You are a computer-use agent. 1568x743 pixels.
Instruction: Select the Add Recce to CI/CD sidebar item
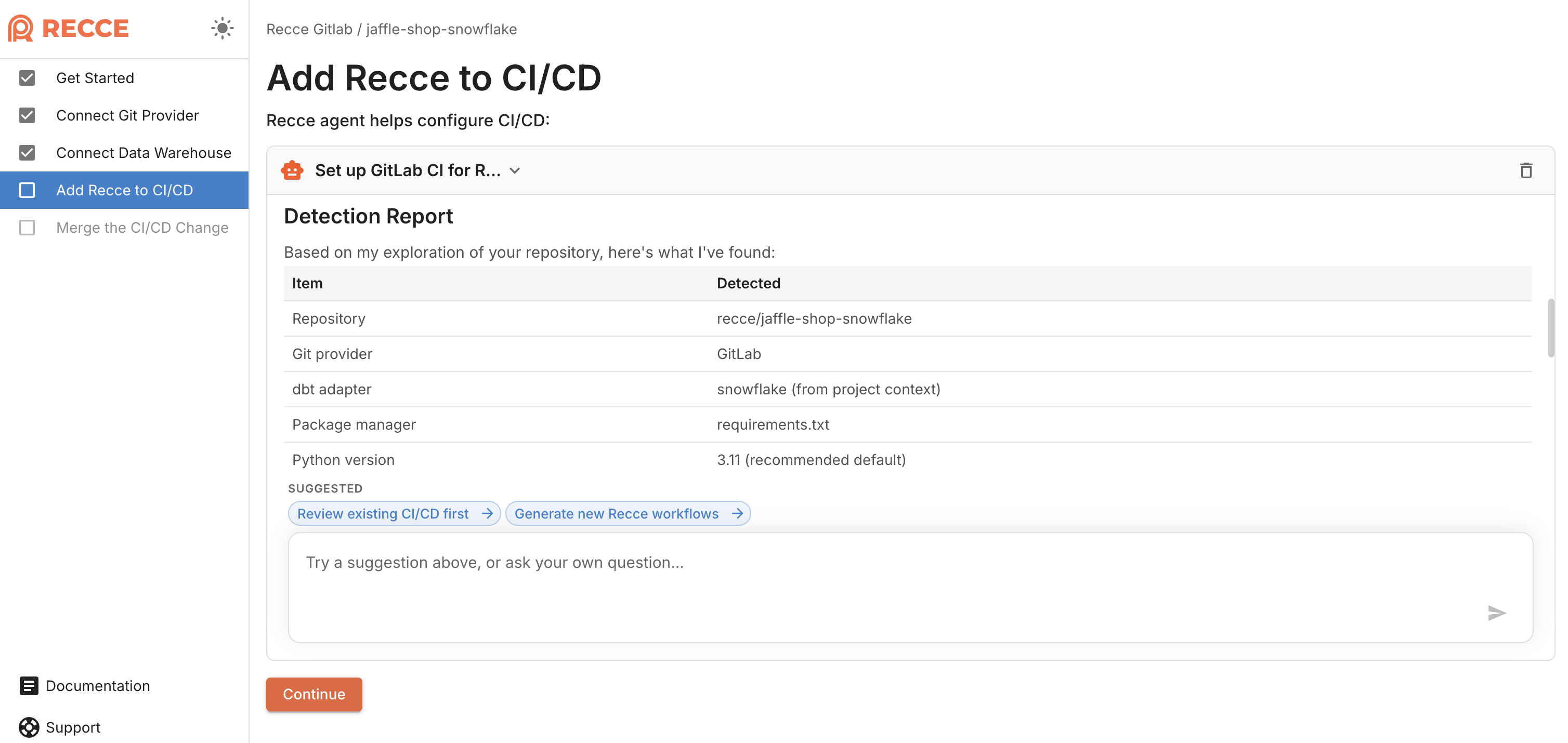pyautogui.click(x=124, y=190)
